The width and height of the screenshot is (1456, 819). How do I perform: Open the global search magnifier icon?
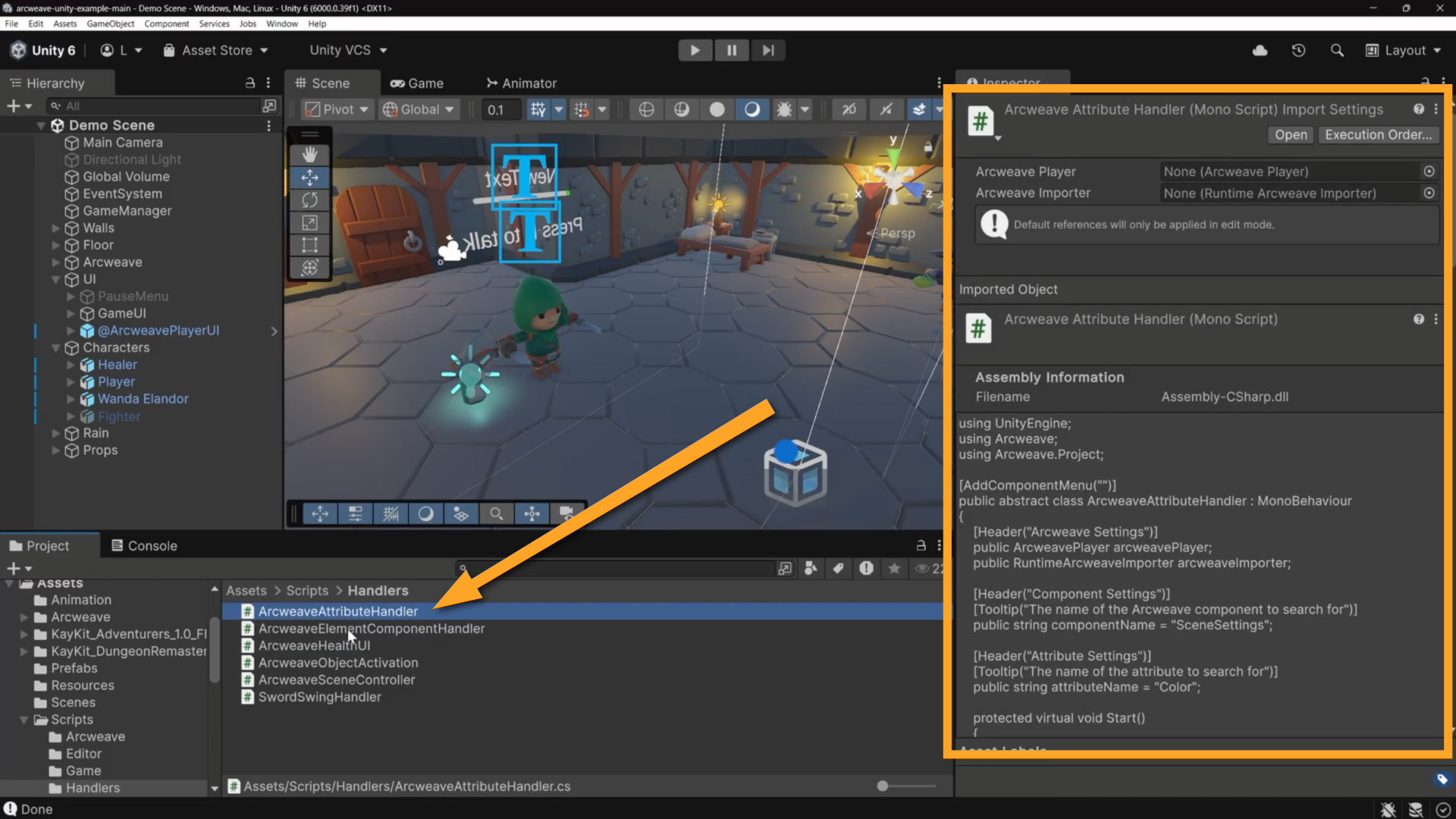pos(1337,50)
